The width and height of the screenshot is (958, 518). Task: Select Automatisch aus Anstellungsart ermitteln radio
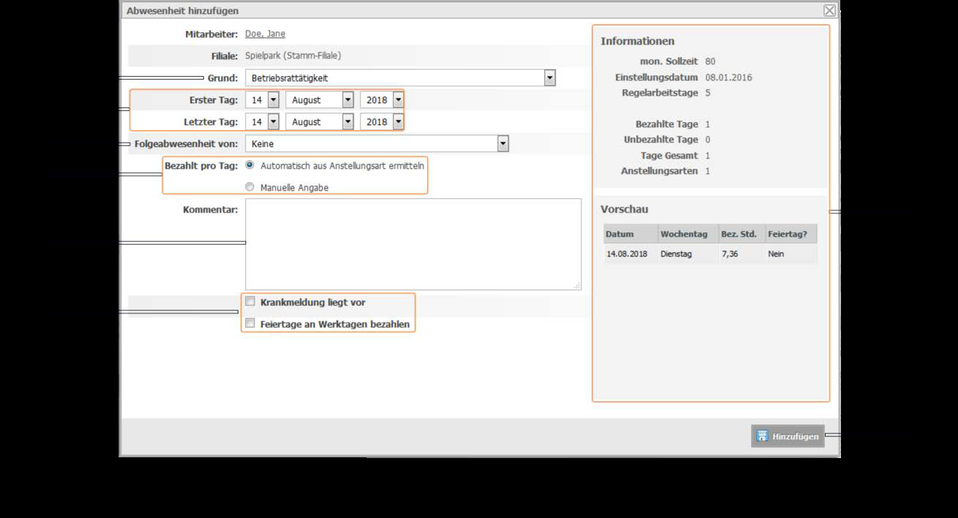(x=249, y=165)
